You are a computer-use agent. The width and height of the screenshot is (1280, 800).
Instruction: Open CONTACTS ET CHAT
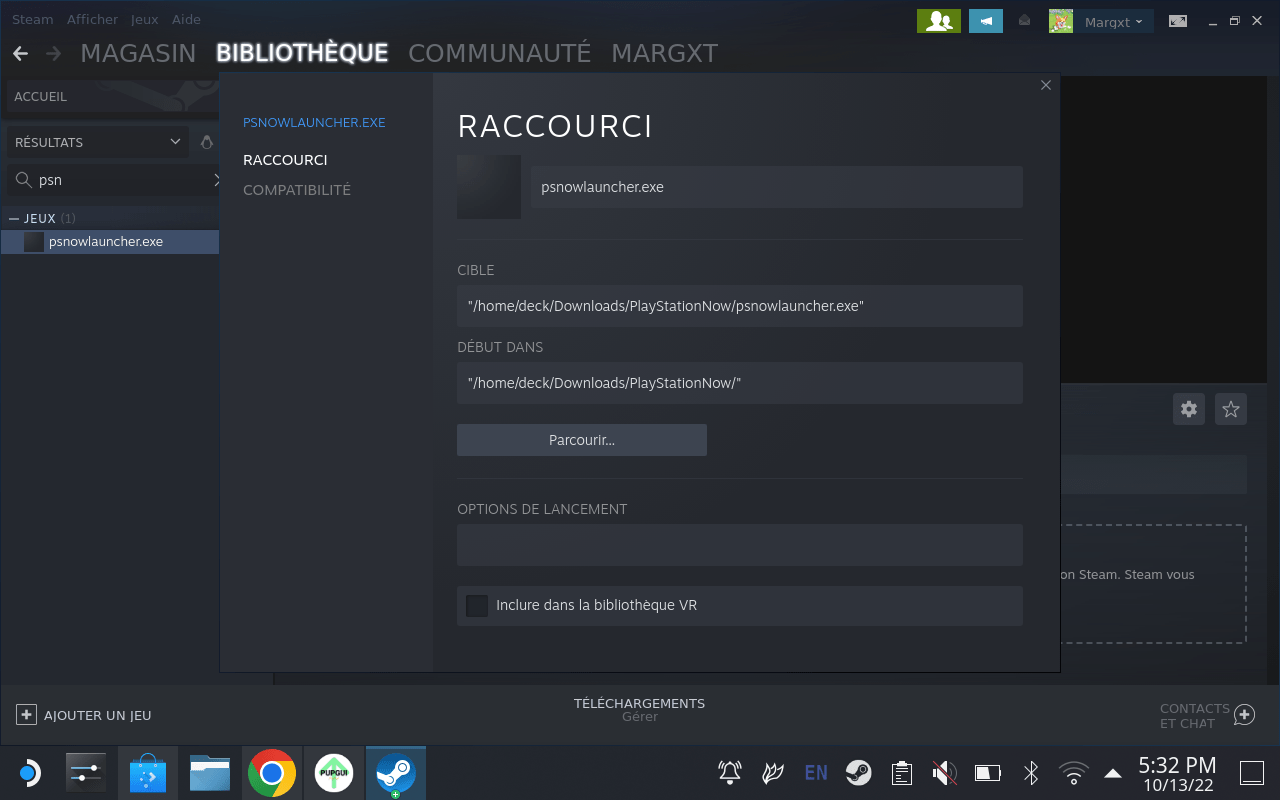(1207, 715)
